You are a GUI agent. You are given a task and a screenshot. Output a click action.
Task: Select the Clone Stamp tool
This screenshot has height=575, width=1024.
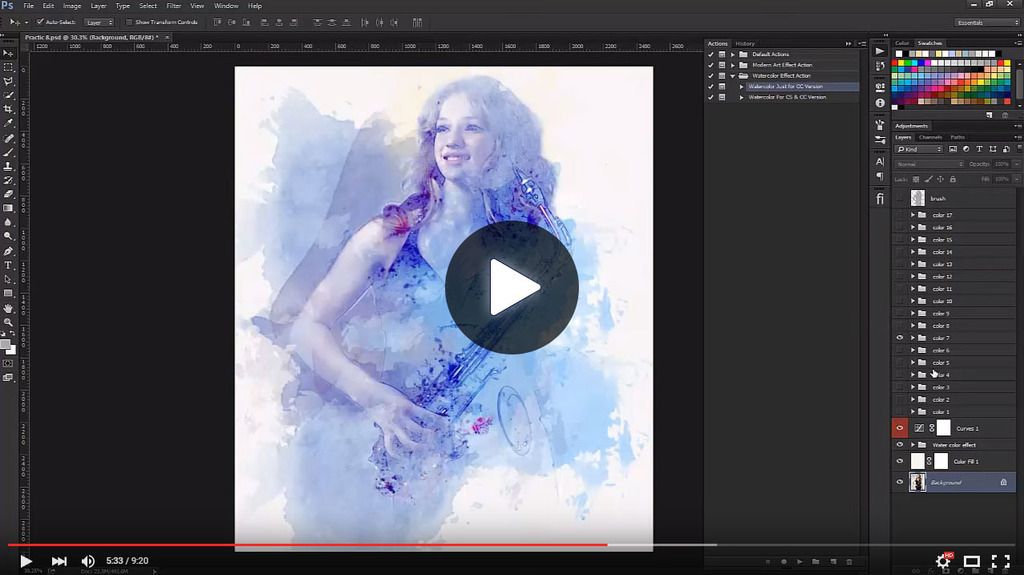coord(8,167)
